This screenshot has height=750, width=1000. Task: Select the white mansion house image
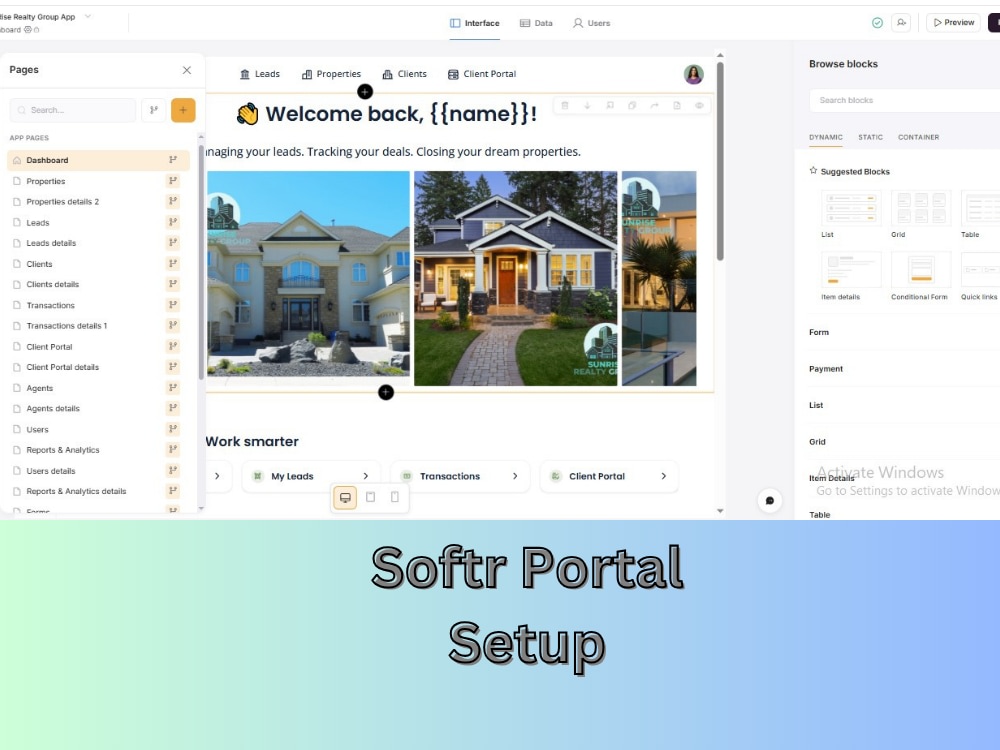tap(308, 278)
